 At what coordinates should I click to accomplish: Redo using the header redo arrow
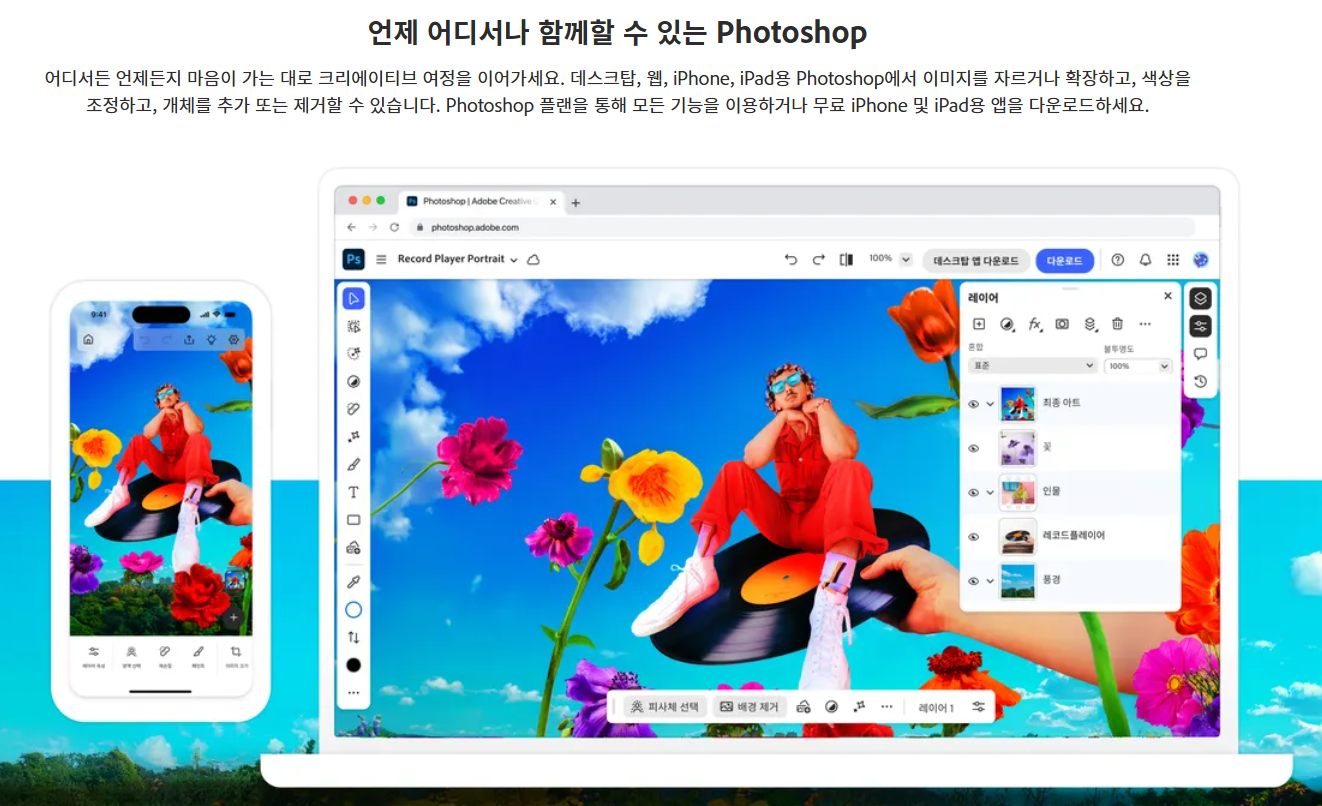coord(818,259)
